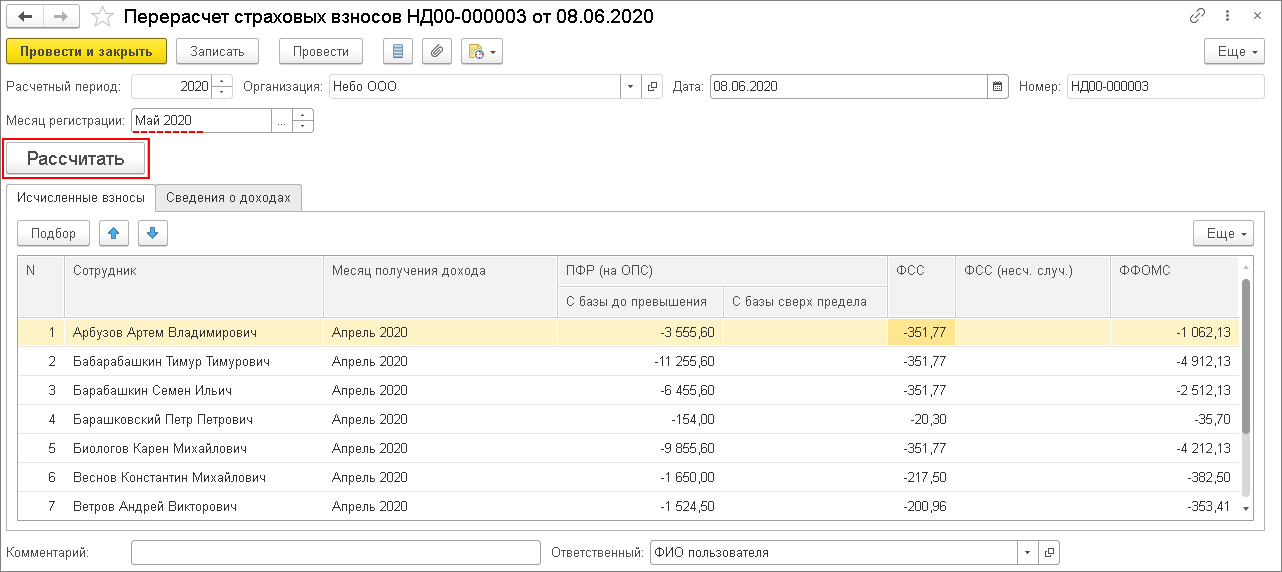Click the Подбор button
Image resolution: width=1282 pixels, height=572 pixels.
(53, 233)
